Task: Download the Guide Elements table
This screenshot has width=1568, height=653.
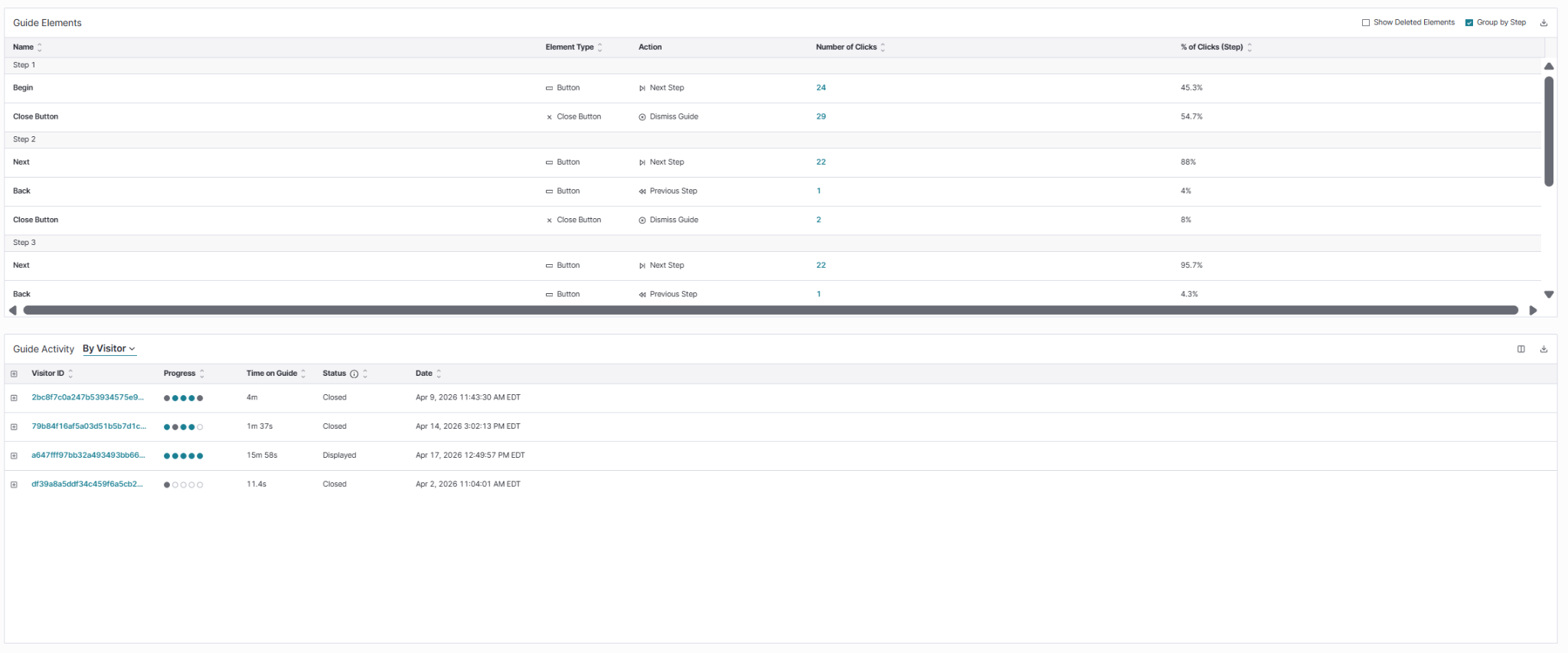Action: click(x=1543, y=23)
